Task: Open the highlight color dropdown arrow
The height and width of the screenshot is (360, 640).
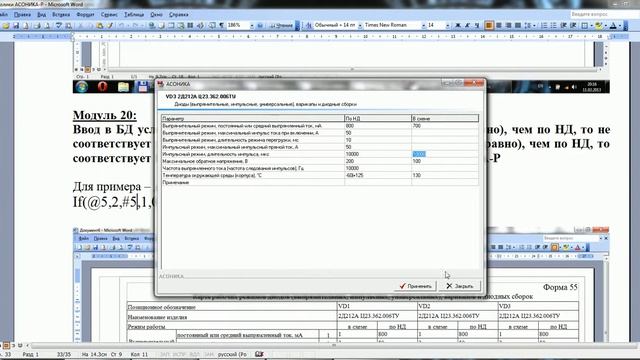Action: 606,26
